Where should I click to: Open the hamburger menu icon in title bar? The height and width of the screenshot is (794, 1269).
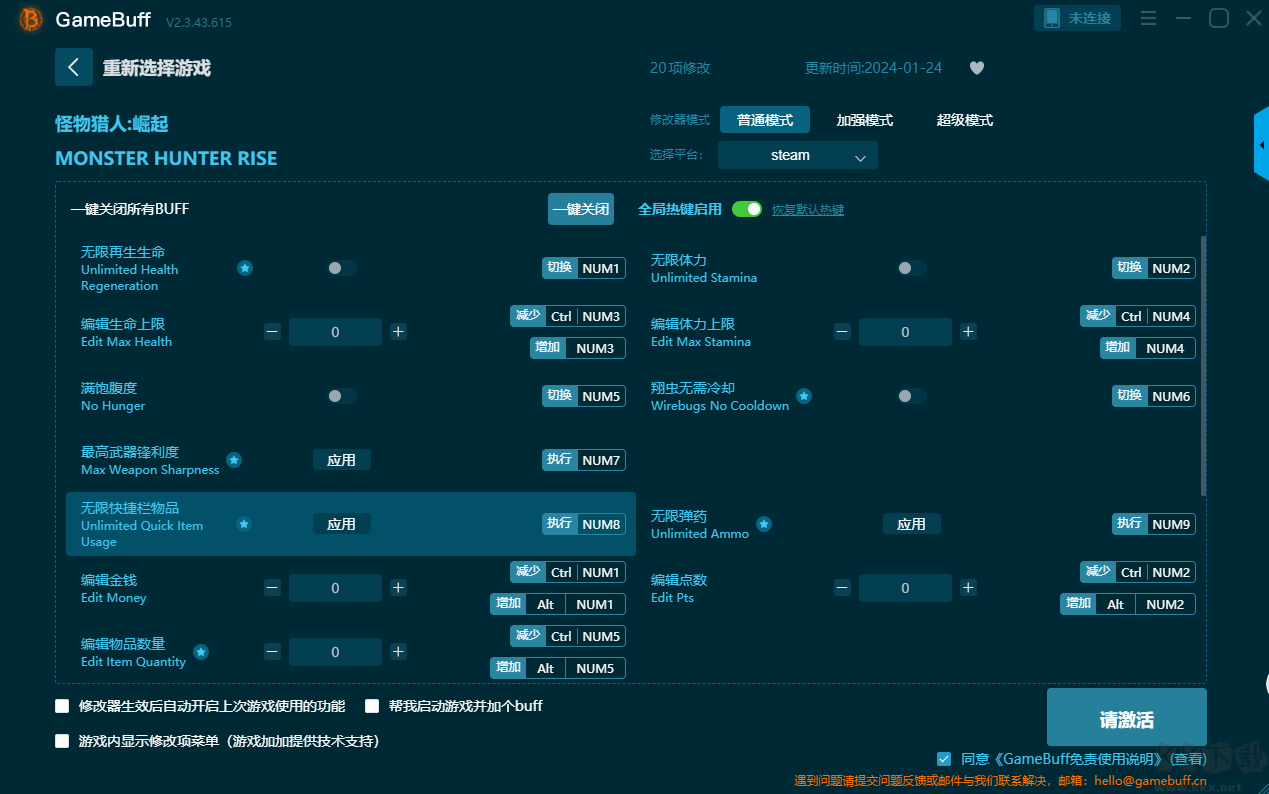pos(1148,18)
